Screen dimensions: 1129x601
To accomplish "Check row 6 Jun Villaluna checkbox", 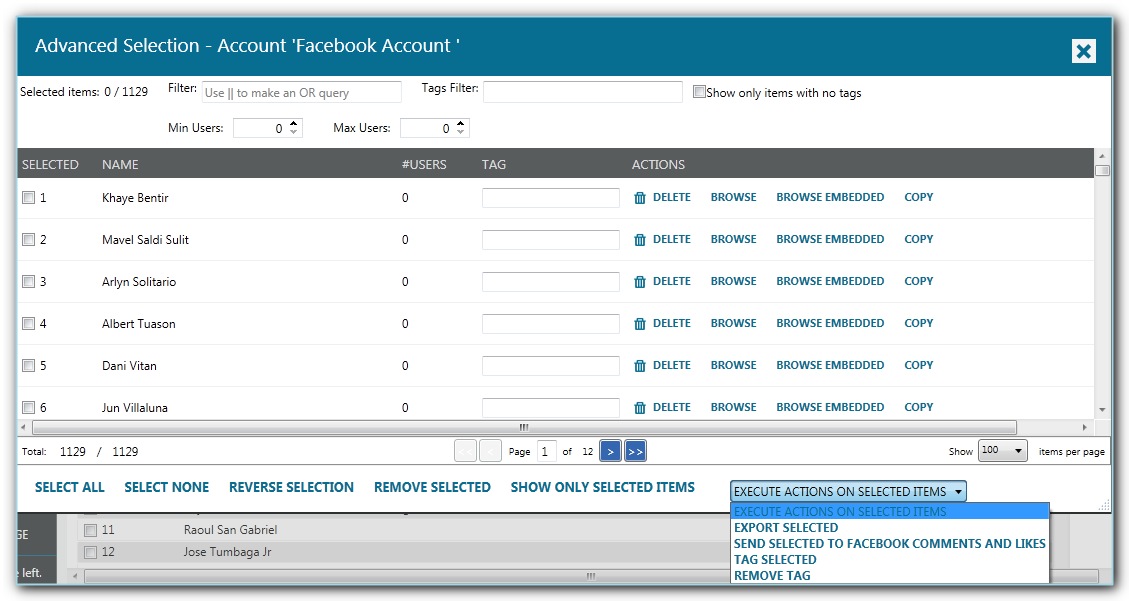I will 28,407.
